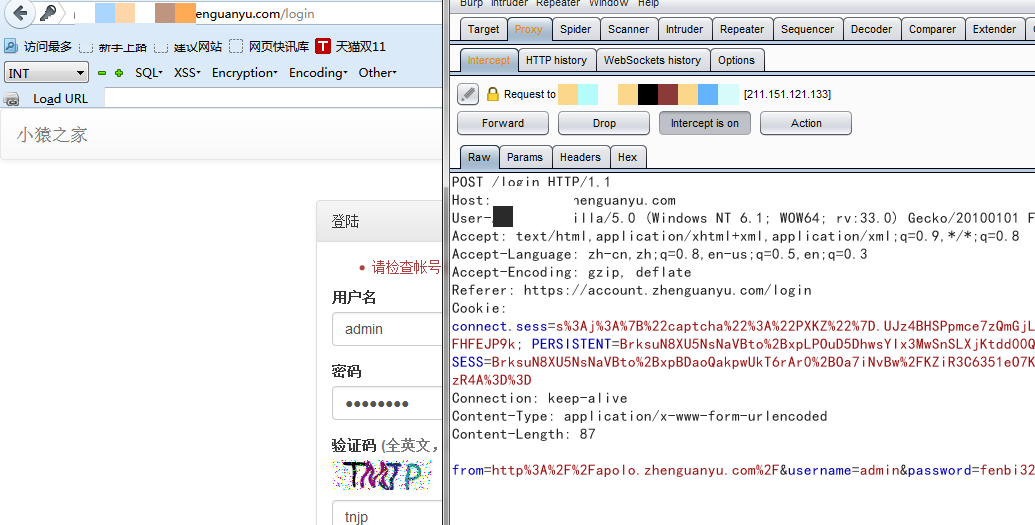Click the Action button
This screenshot has width=1035, height=525.
(x=806, y=123)
